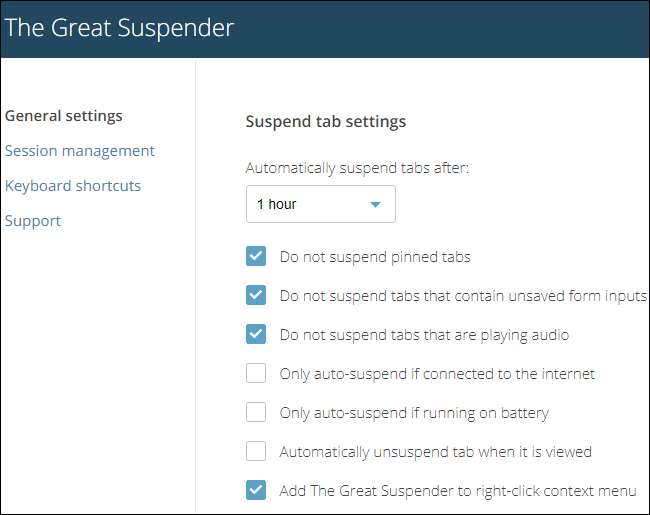Enable Automatically unsuspend tab when viewed
Viewport: 650px width, 515px height.
coord(256,451)
